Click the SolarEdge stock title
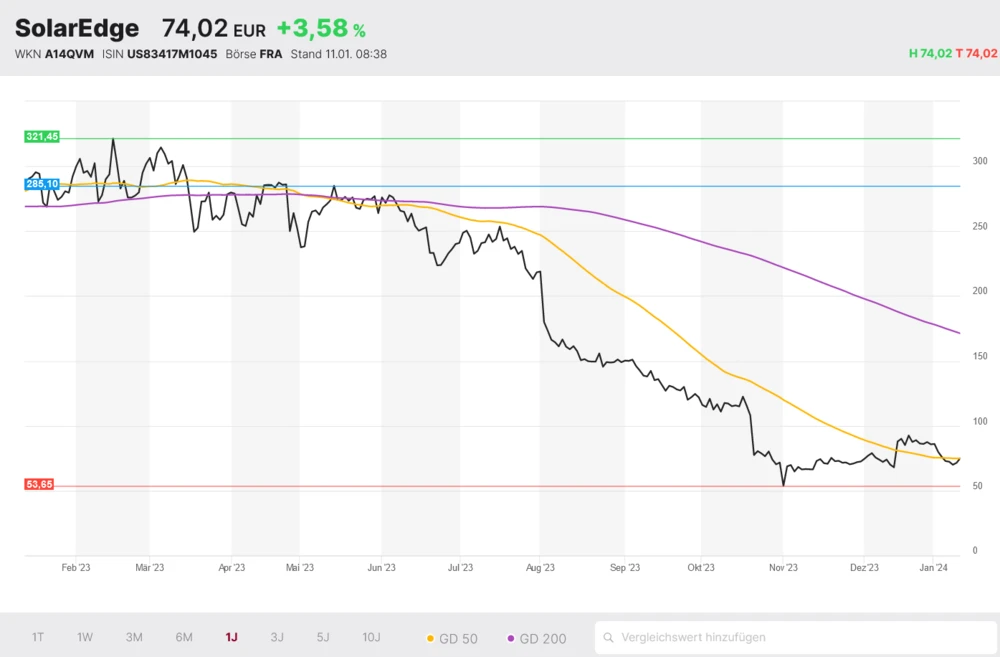Image resolution: width=1000 pixels, height=657 pixels. click(x=77, y=29)
